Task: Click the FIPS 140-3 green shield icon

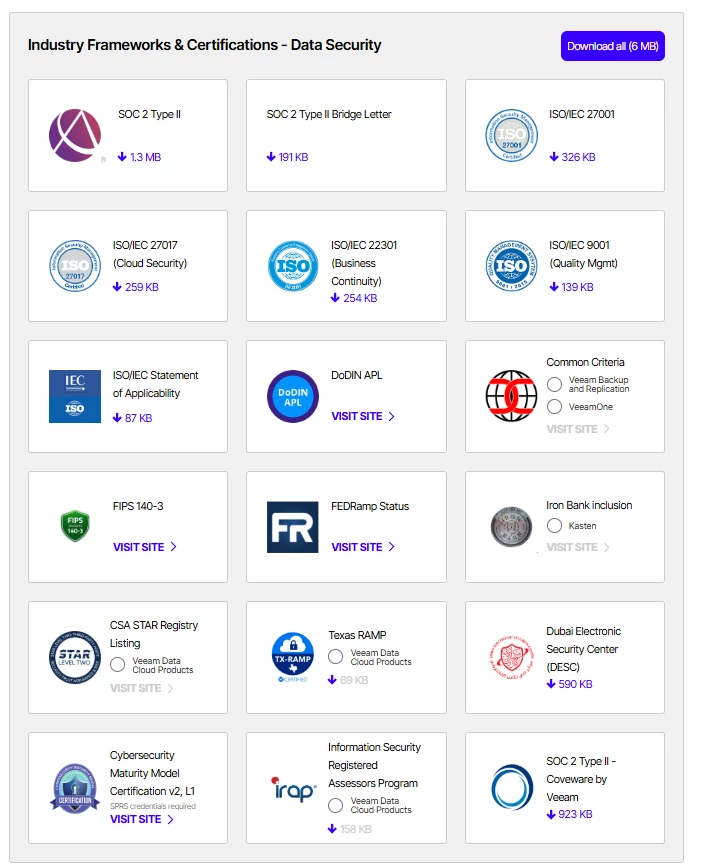Action: 75,526
